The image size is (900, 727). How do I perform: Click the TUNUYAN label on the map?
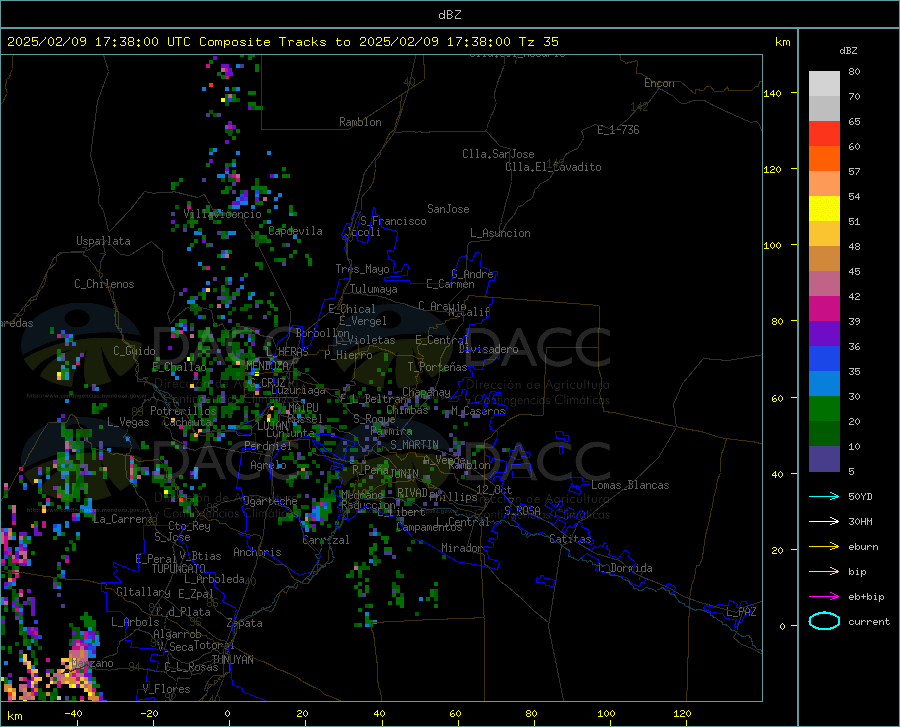tap(232, 659)
